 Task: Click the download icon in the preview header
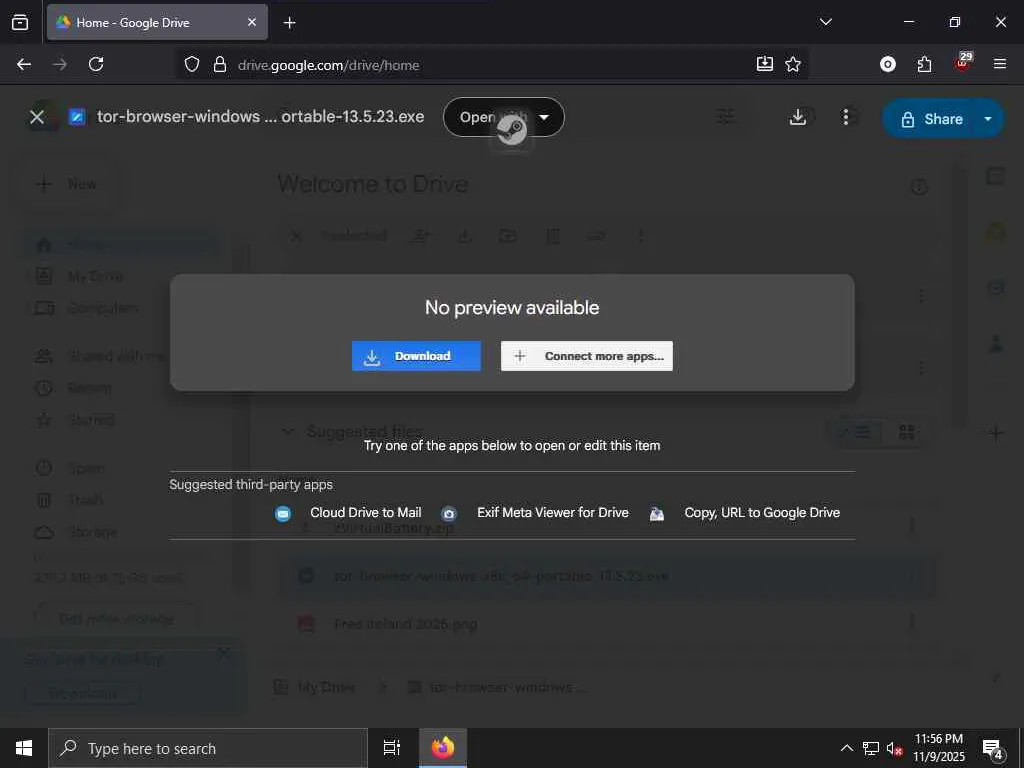[797, 117]
